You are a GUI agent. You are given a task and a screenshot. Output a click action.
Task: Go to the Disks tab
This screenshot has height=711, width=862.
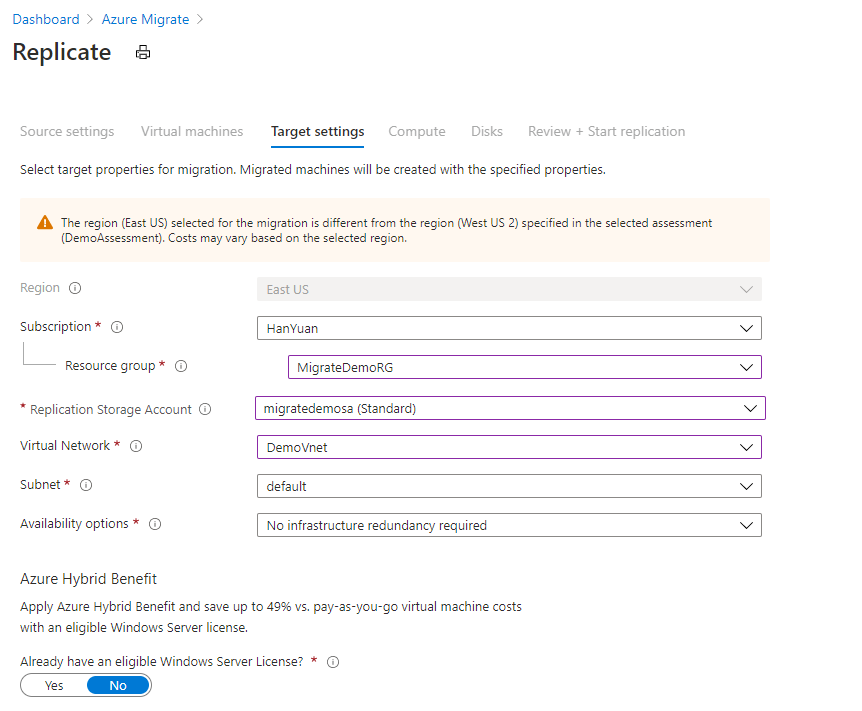[487, 131]
